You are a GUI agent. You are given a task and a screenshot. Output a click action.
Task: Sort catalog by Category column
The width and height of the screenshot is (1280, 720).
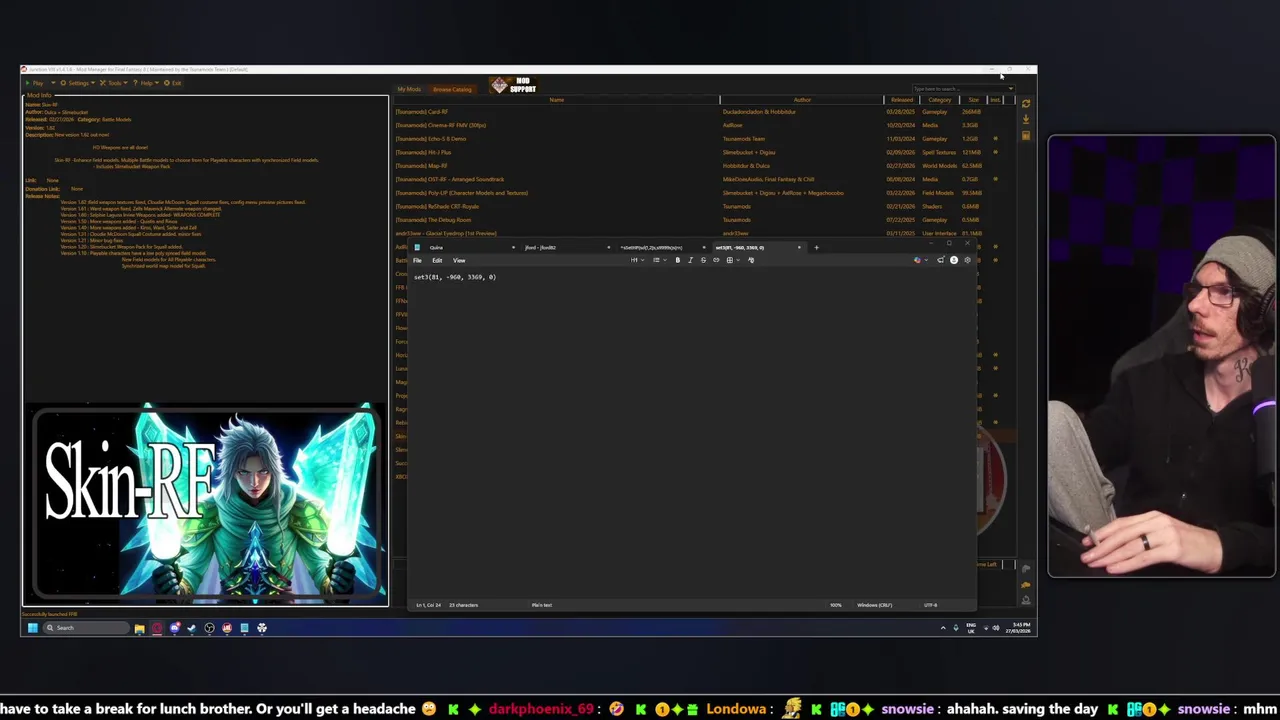pos(939,100)
